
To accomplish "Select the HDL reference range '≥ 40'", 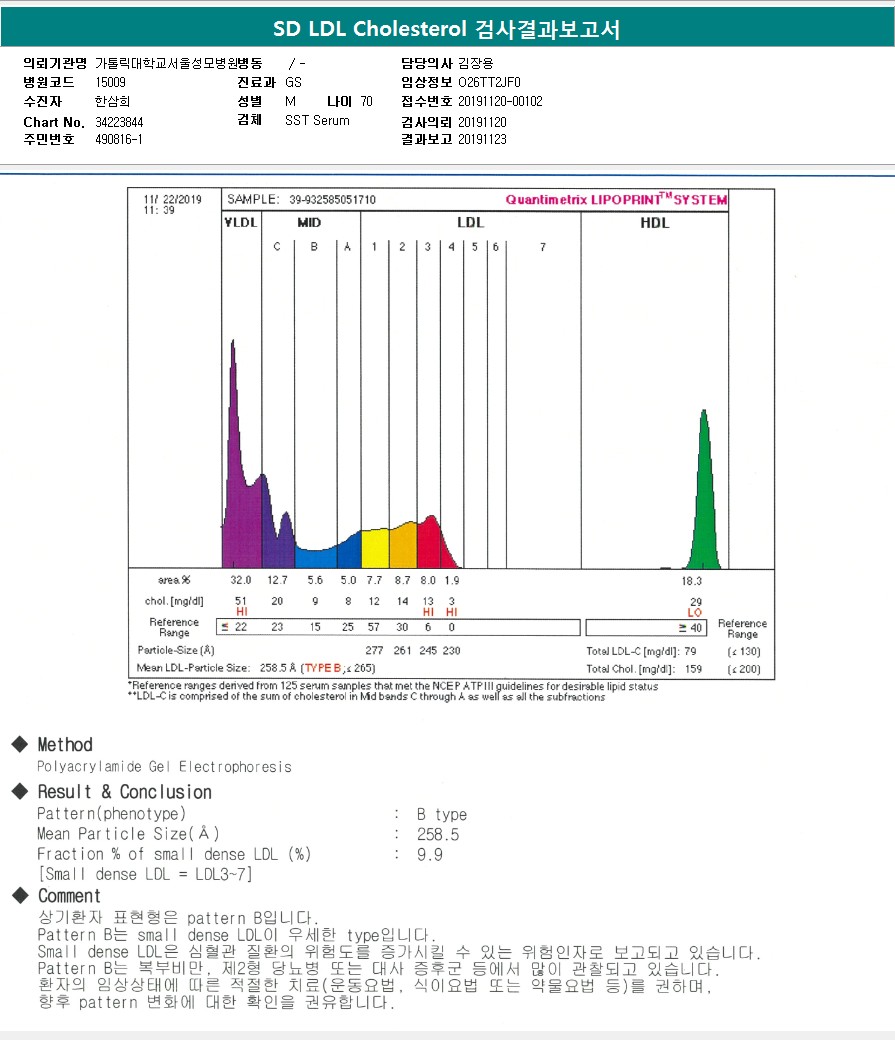I will pyautogui.click(x=690, y=627).
